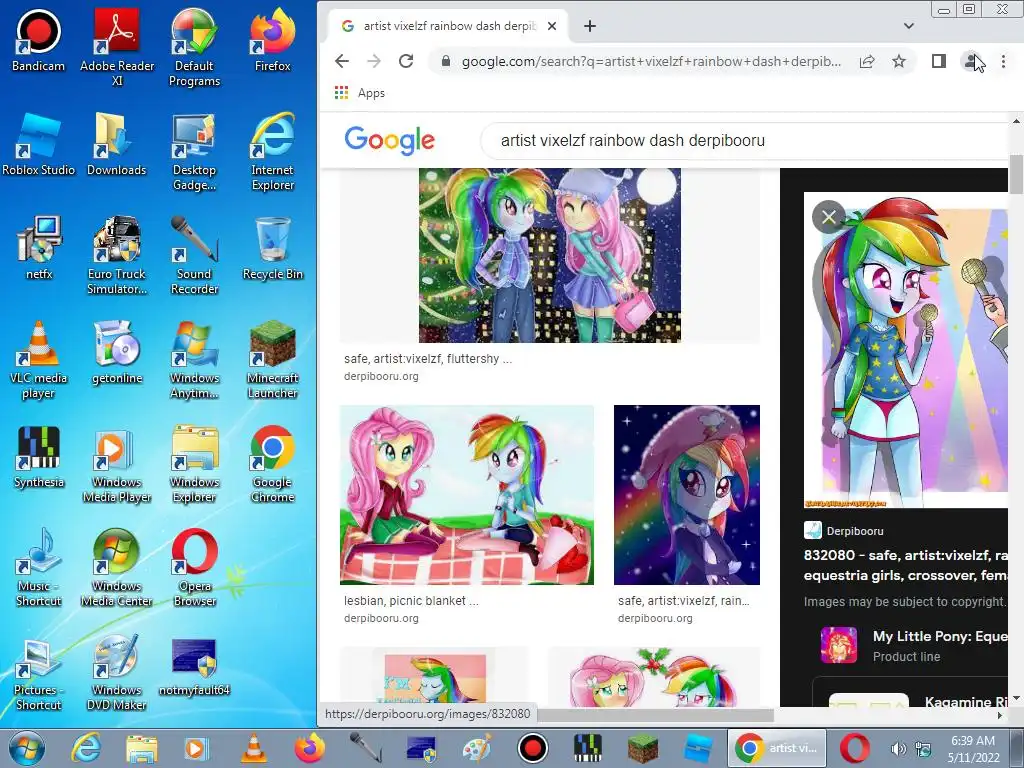Image resolution: width=1024 pixels, height=768 pixels.
Task: Click the Apps bookmarks shortcut
Action: point(360,93)
